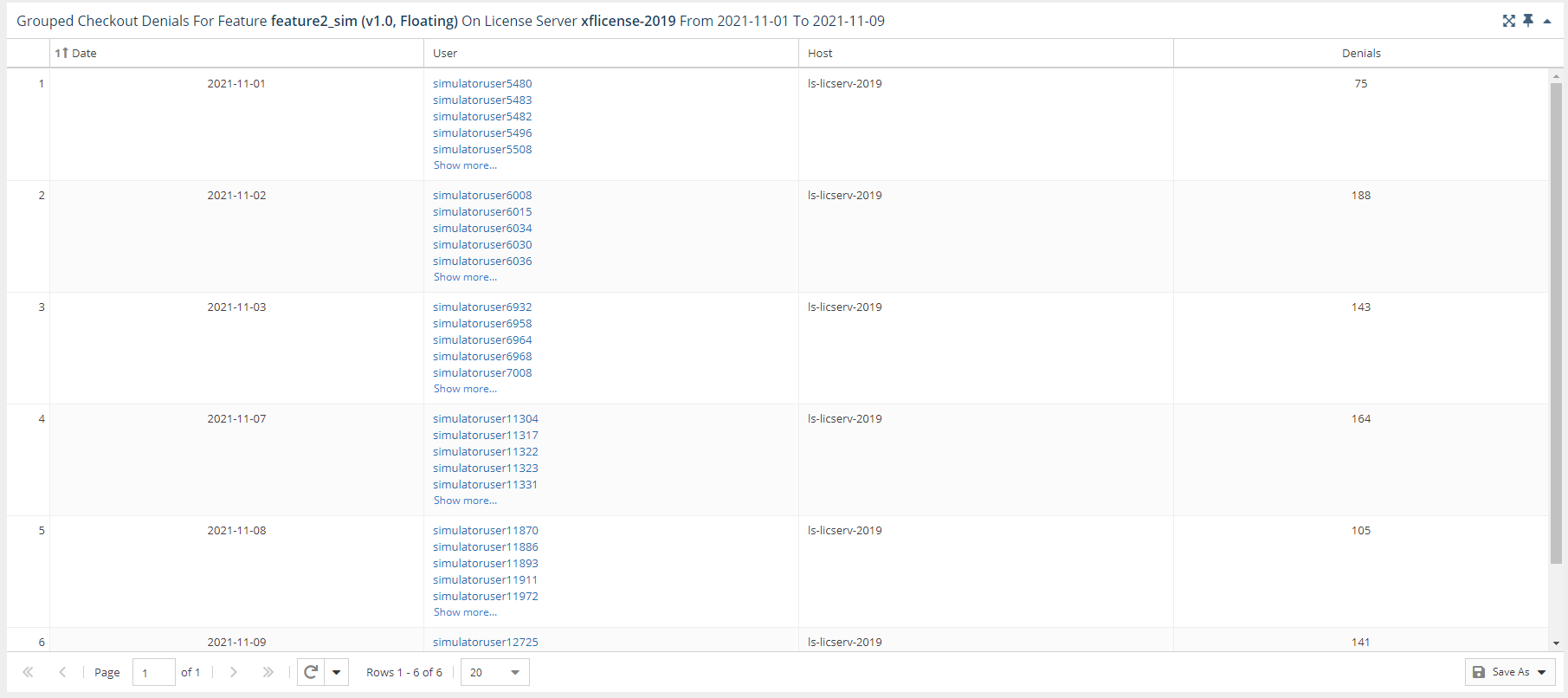Open user simulatoruser11323
Viewport: 1568px width, 698px height.
point(486,469)
